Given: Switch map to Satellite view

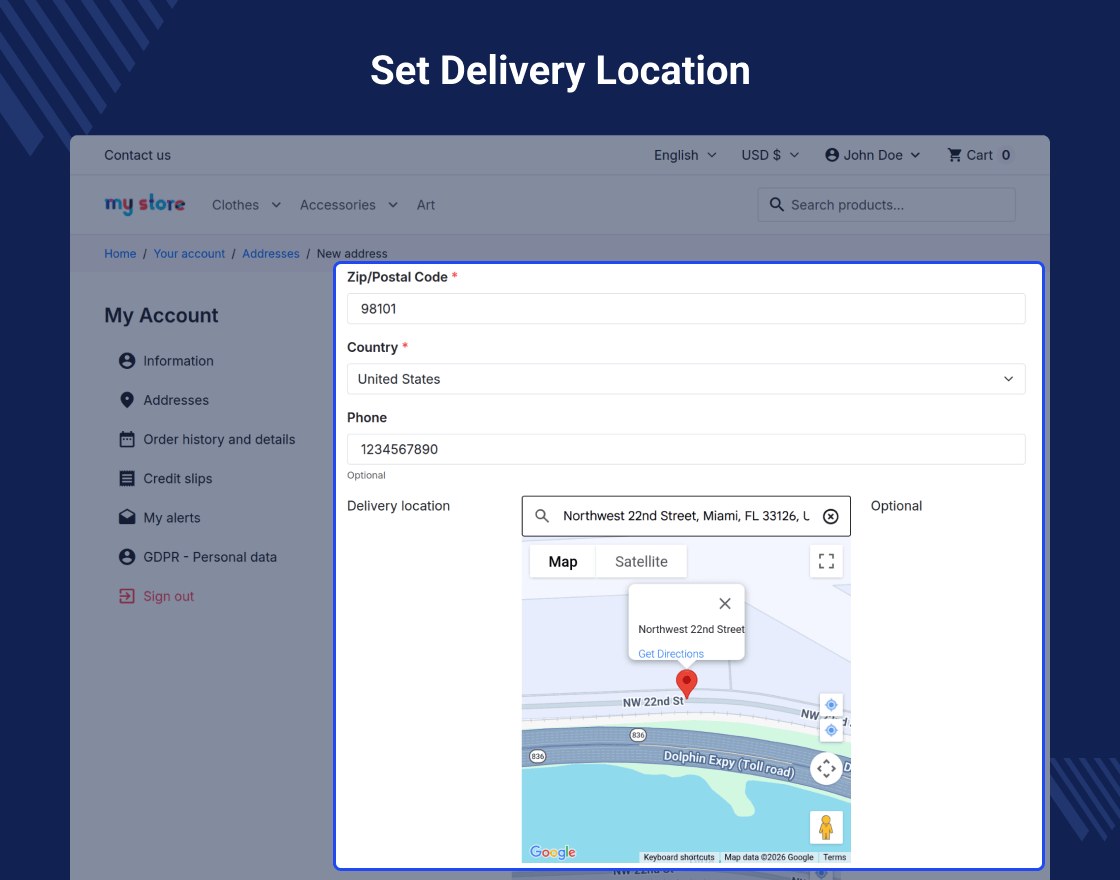Looking at the screenshot, I should (x=641, y=561).
